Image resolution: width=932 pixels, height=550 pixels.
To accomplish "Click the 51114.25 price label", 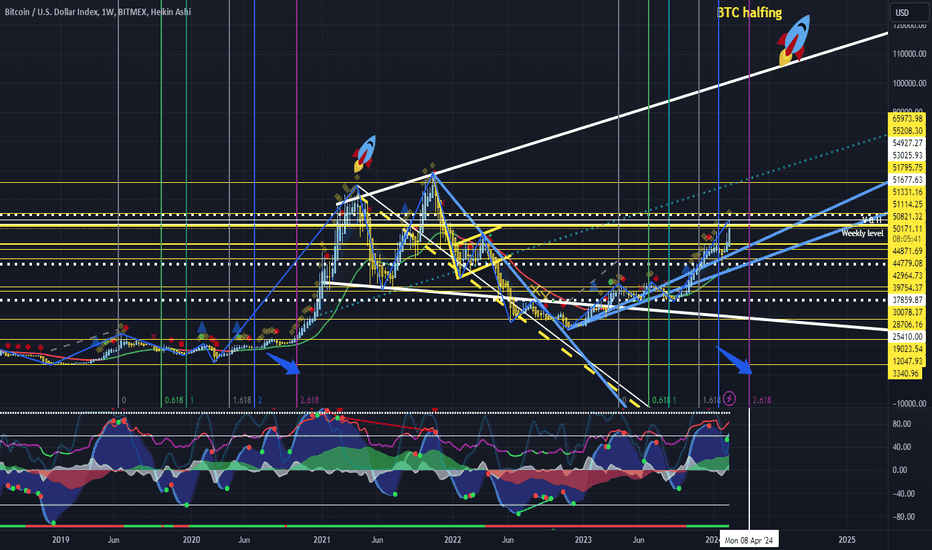I will coord(908,204).
